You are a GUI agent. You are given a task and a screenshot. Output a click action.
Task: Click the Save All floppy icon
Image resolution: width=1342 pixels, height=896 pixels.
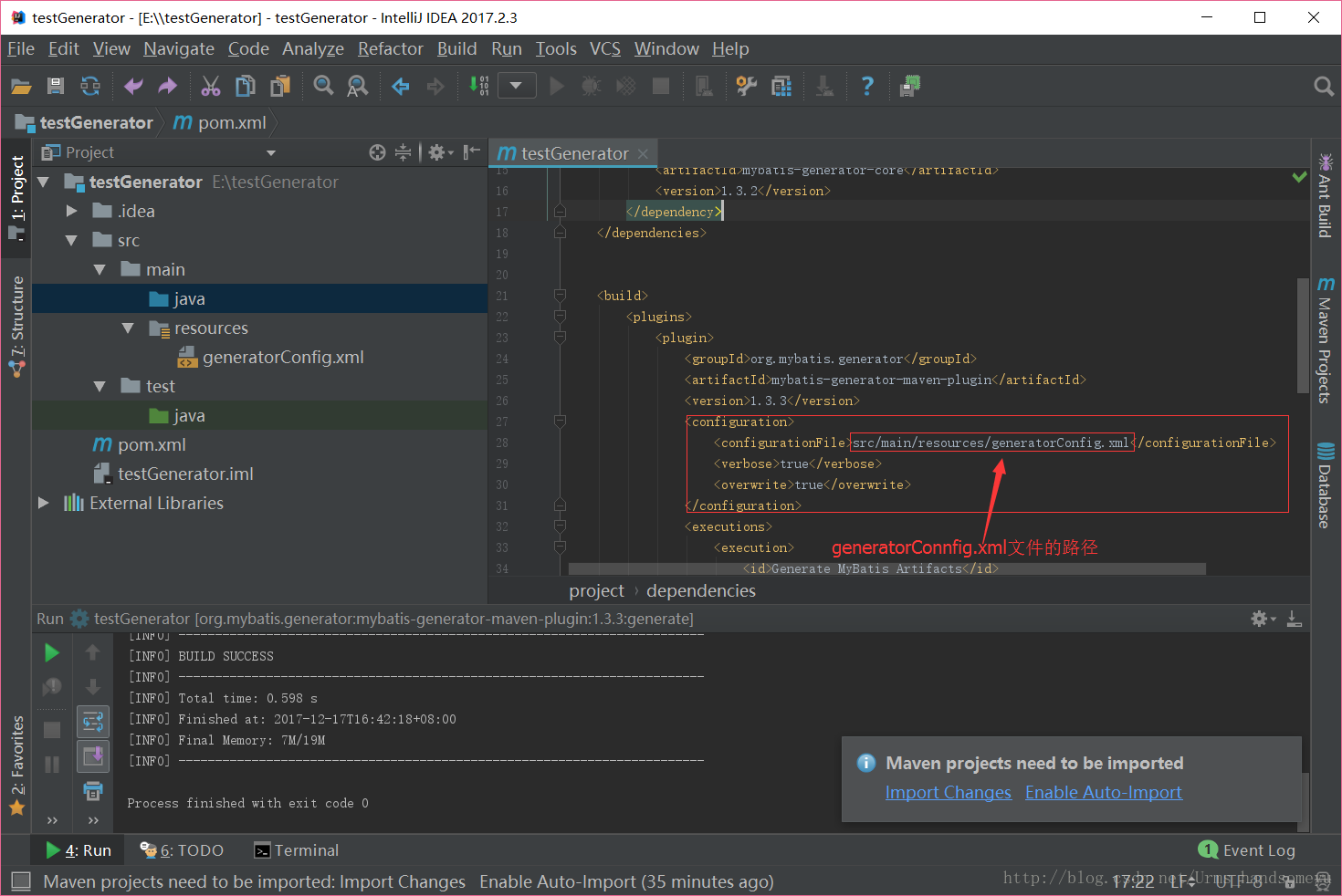[56, 86]
